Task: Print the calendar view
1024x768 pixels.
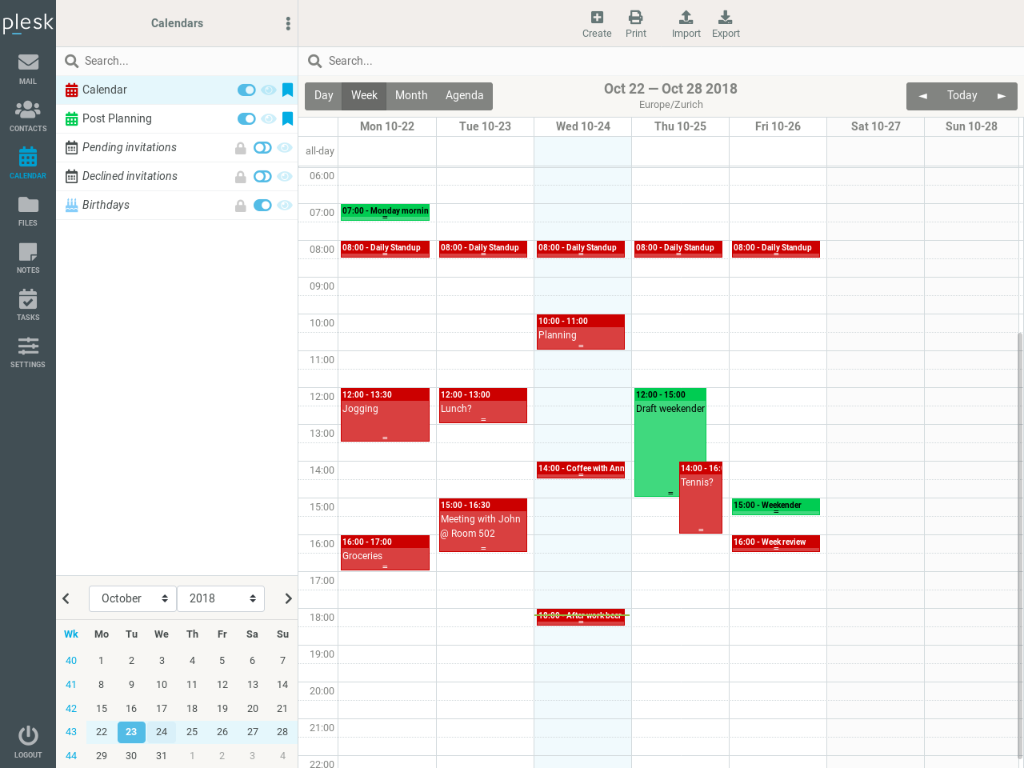Action: (636, 24)
